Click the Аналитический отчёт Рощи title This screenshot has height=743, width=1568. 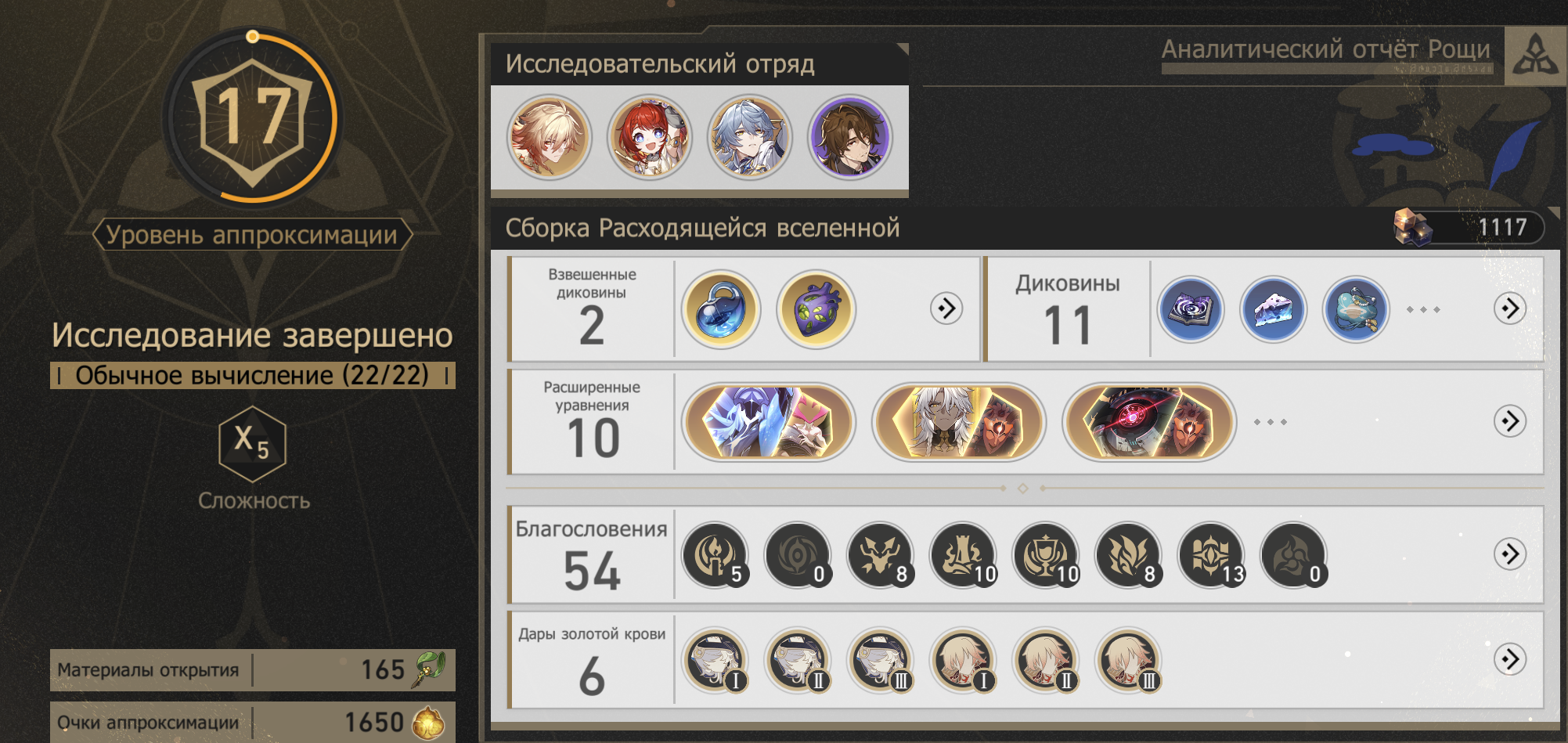pos(1325,49)
